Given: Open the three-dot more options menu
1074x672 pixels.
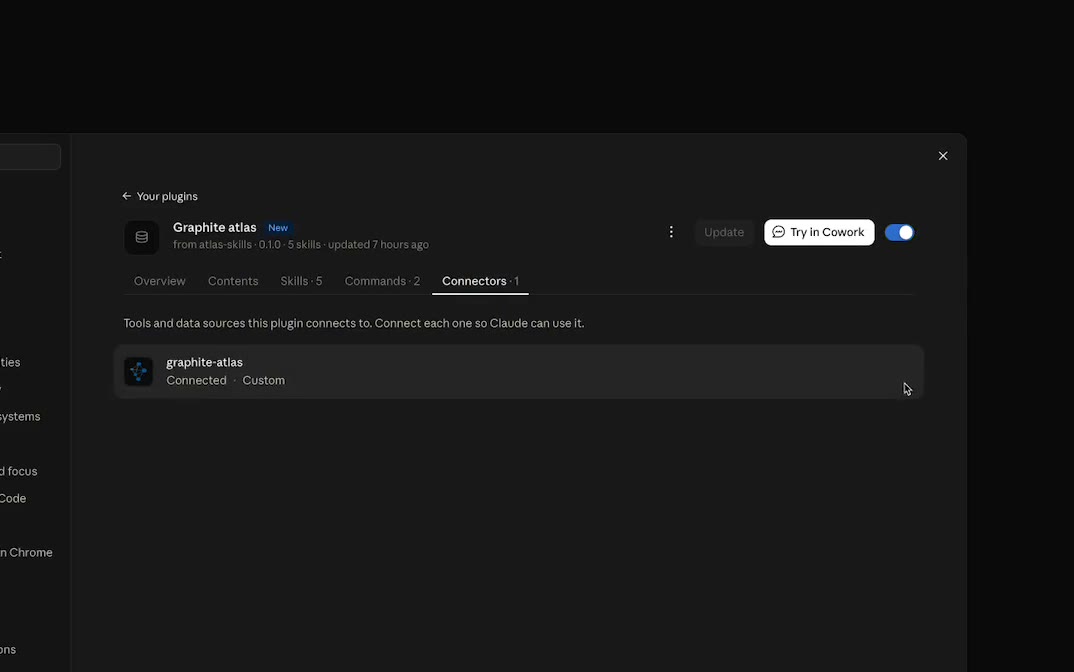Looking at the screenshot, I should [671, 232].
